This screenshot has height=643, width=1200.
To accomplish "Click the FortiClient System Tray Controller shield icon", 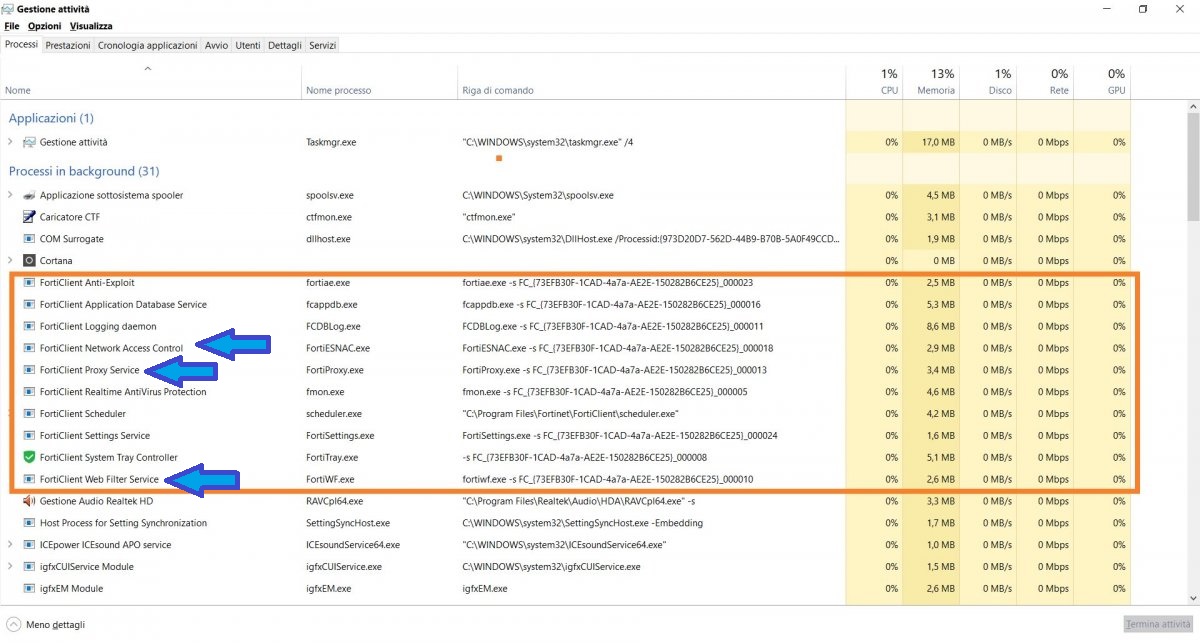I will [29, 458].
